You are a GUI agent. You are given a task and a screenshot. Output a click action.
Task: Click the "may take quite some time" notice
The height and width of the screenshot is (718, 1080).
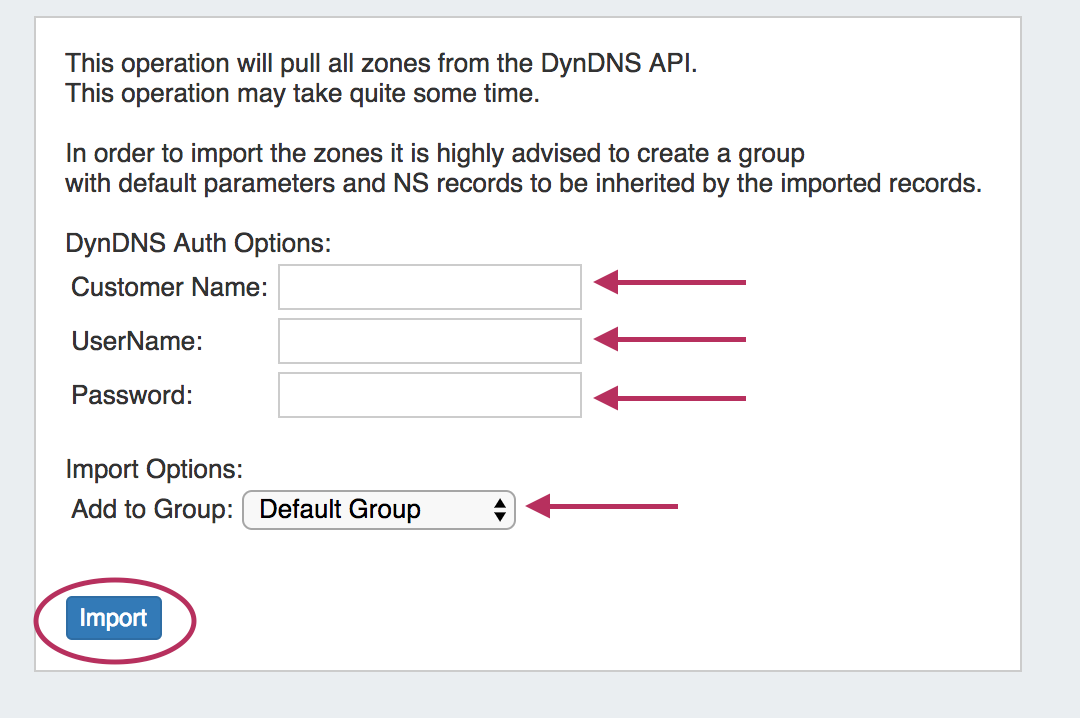pos(302,95)
